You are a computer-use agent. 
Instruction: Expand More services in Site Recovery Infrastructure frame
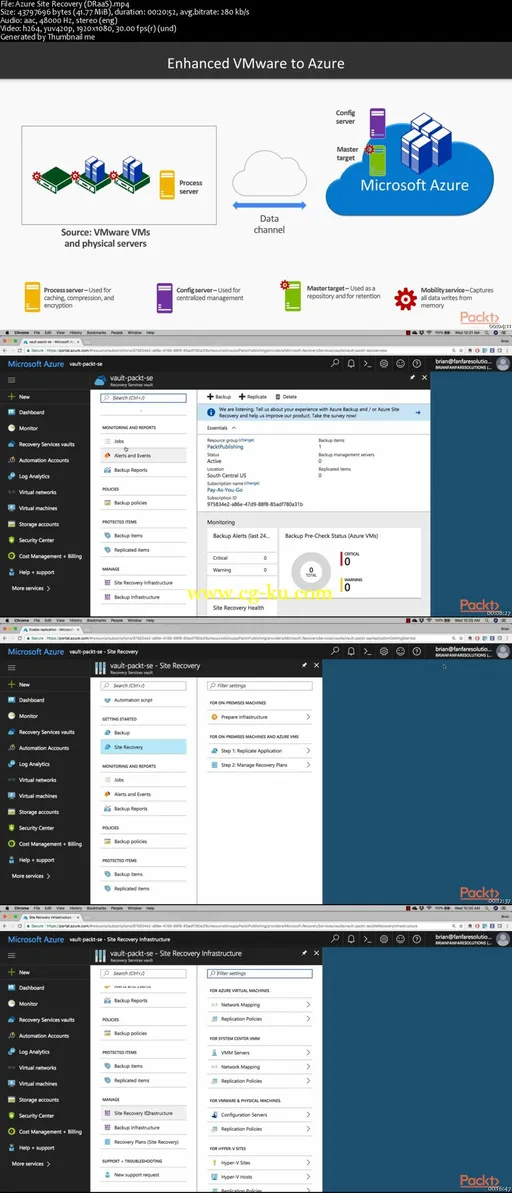[31, 1163]
